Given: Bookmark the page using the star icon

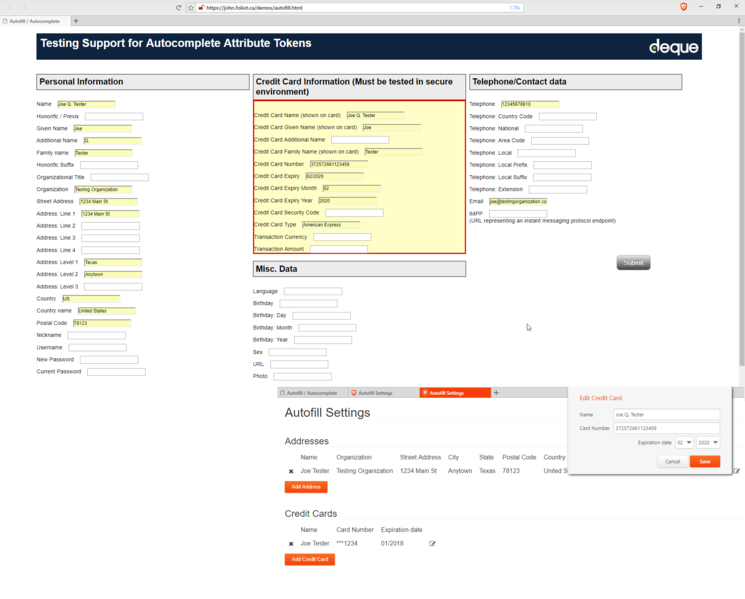Looking at the screenshot, I should (190, 7).
